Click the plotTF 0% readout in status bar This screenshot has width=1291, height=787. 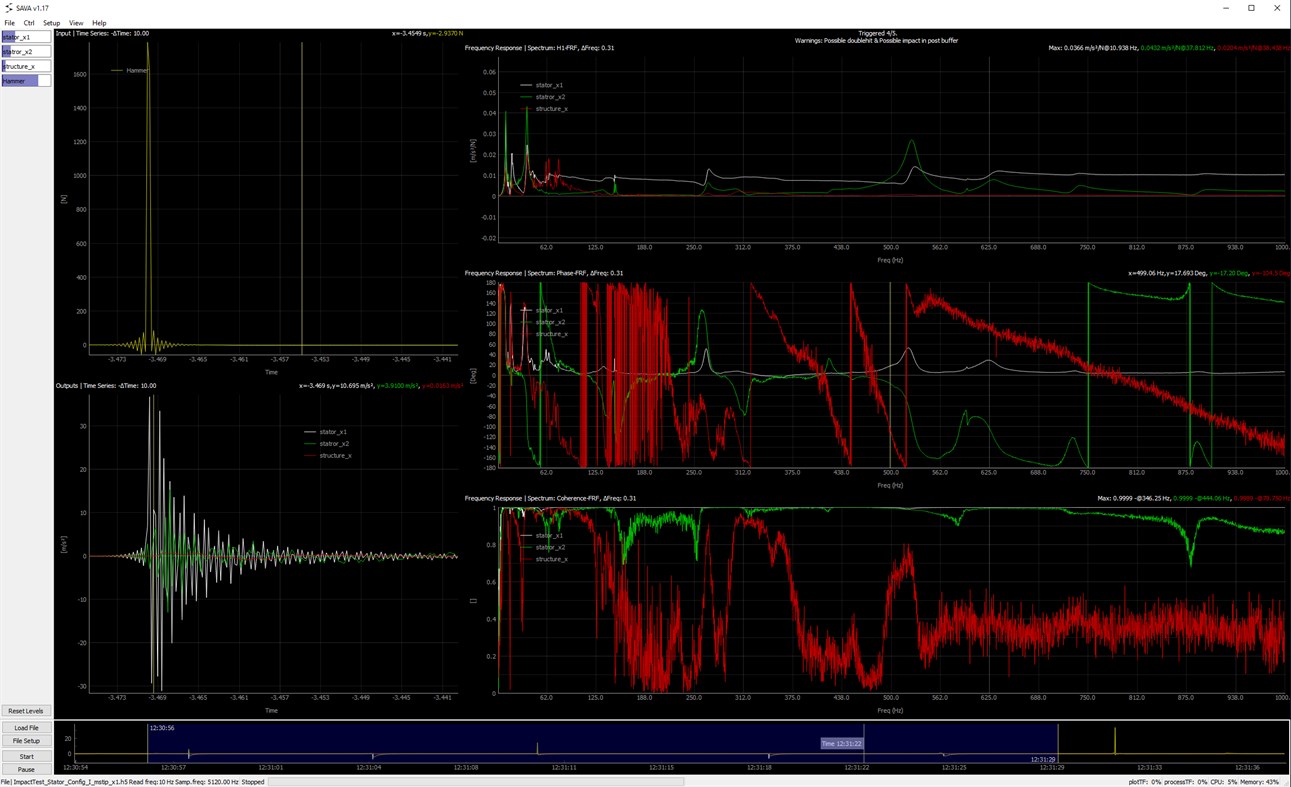(1145, 782)
